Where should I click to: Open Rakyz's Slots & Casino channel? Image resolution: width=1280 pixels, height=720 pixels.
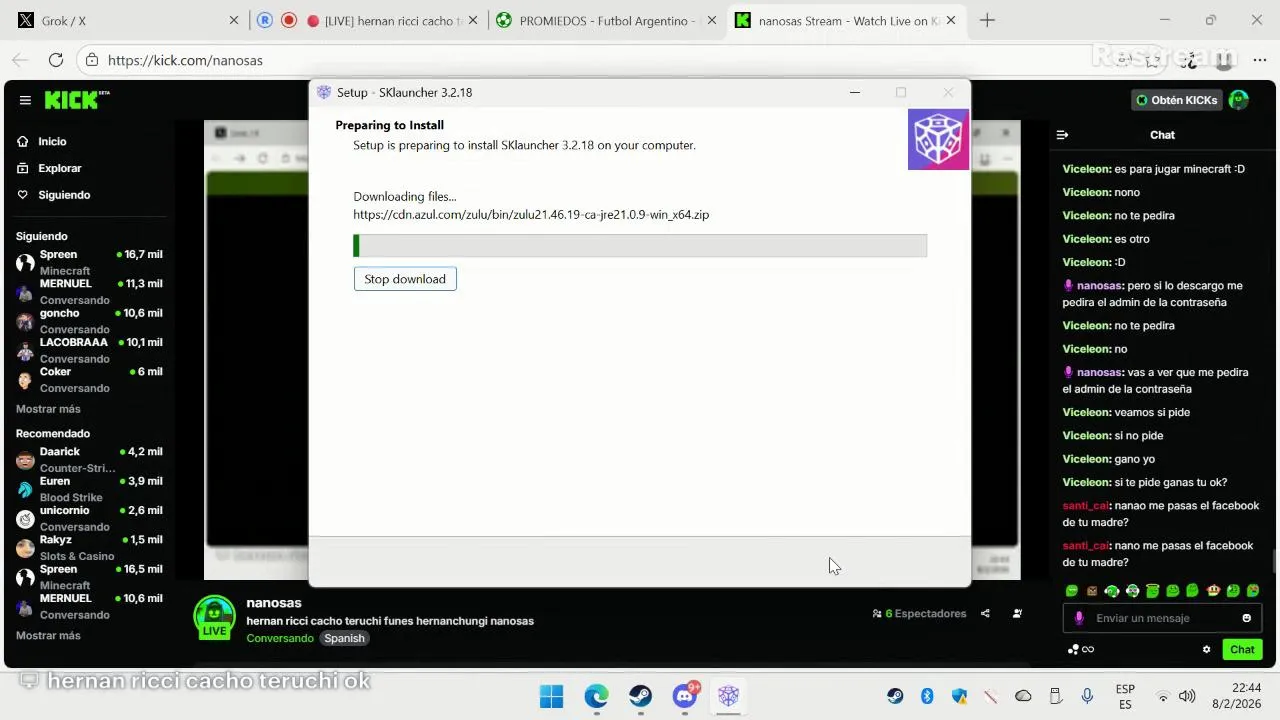tap(89, 547)
